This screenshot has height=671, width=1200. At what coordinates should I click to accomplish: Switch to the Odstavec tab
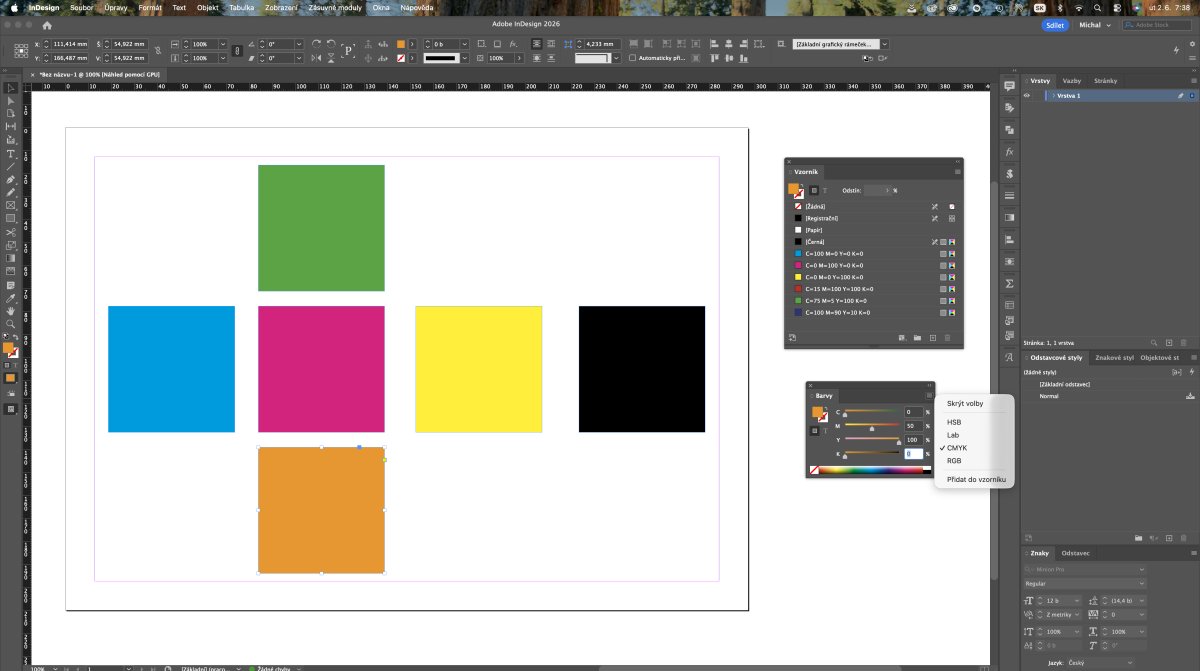point(1076,553)
